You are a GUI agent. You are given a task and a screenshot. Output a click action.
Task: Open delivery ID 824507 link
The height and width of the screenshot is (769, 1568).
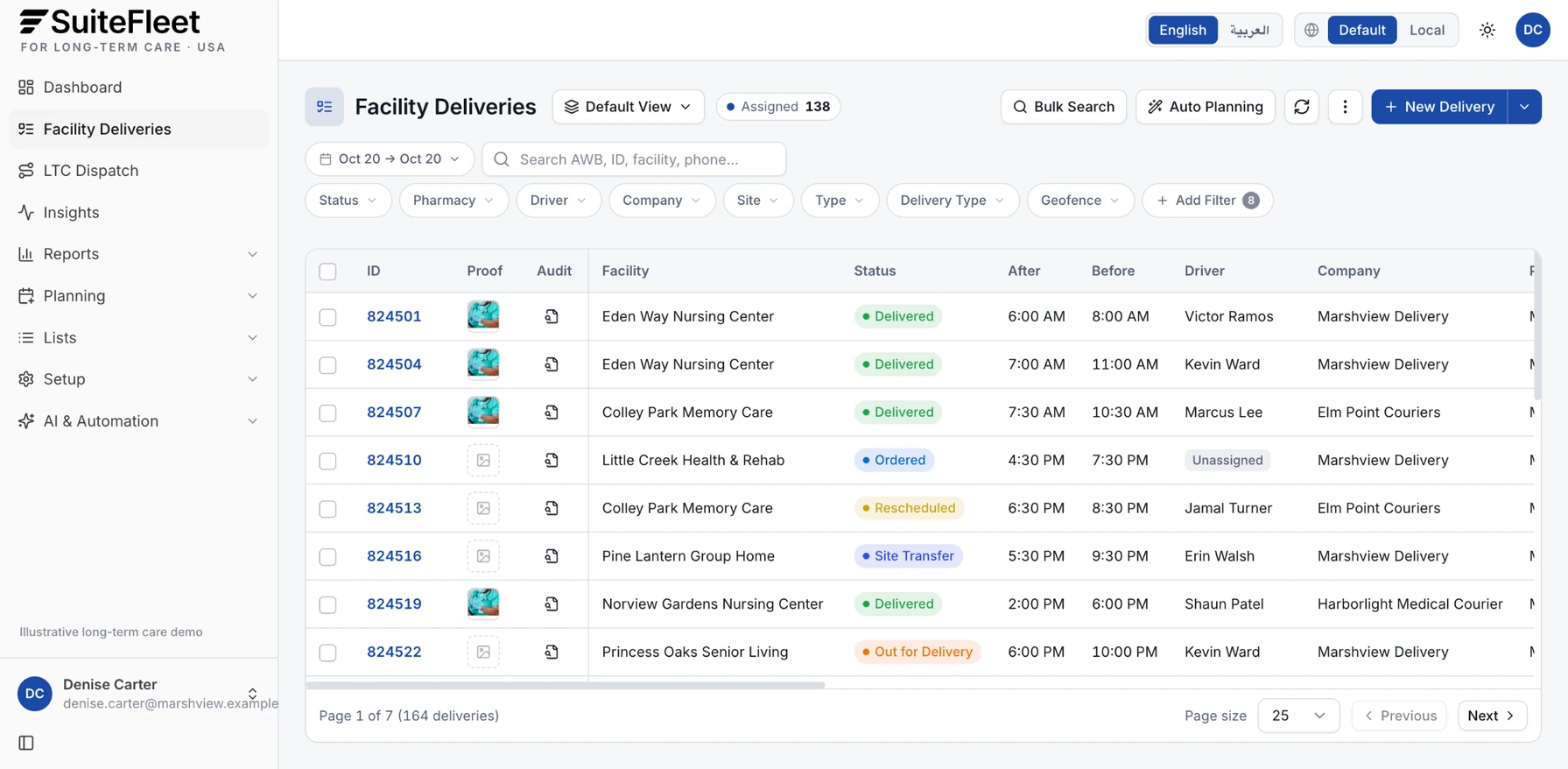(394, 413)
